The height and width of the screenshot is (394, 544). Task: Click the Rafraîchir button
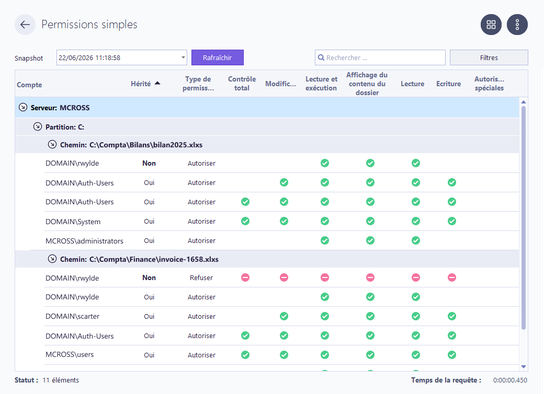(218, 58)
